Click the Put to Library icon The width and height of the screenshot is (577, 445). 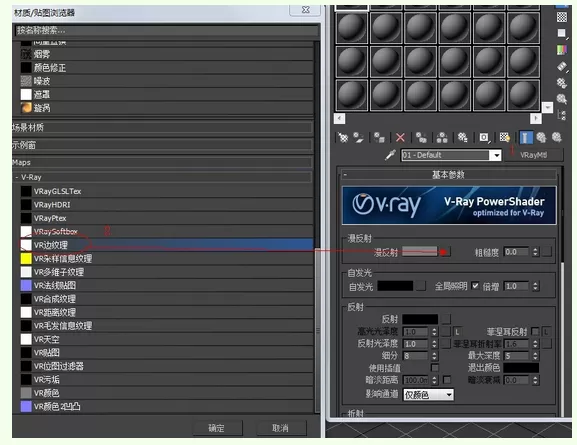[463, 138]
